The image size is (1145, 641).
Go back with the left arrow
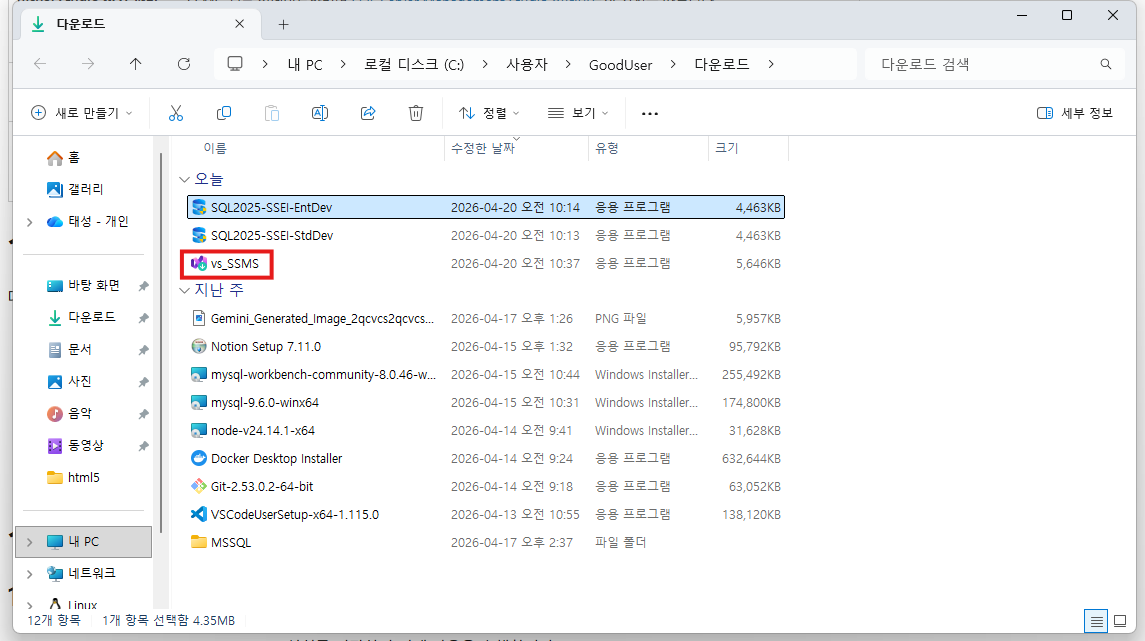coord(40,64)
